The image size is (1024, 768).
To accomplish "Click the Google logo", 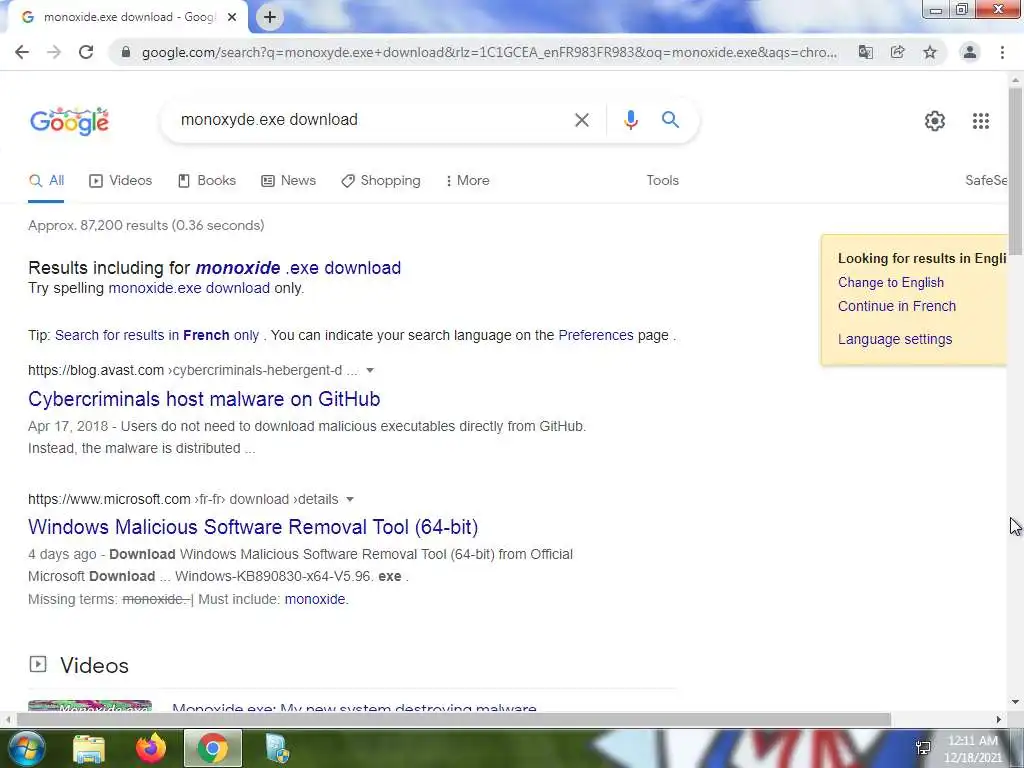I will pos(70,121).
